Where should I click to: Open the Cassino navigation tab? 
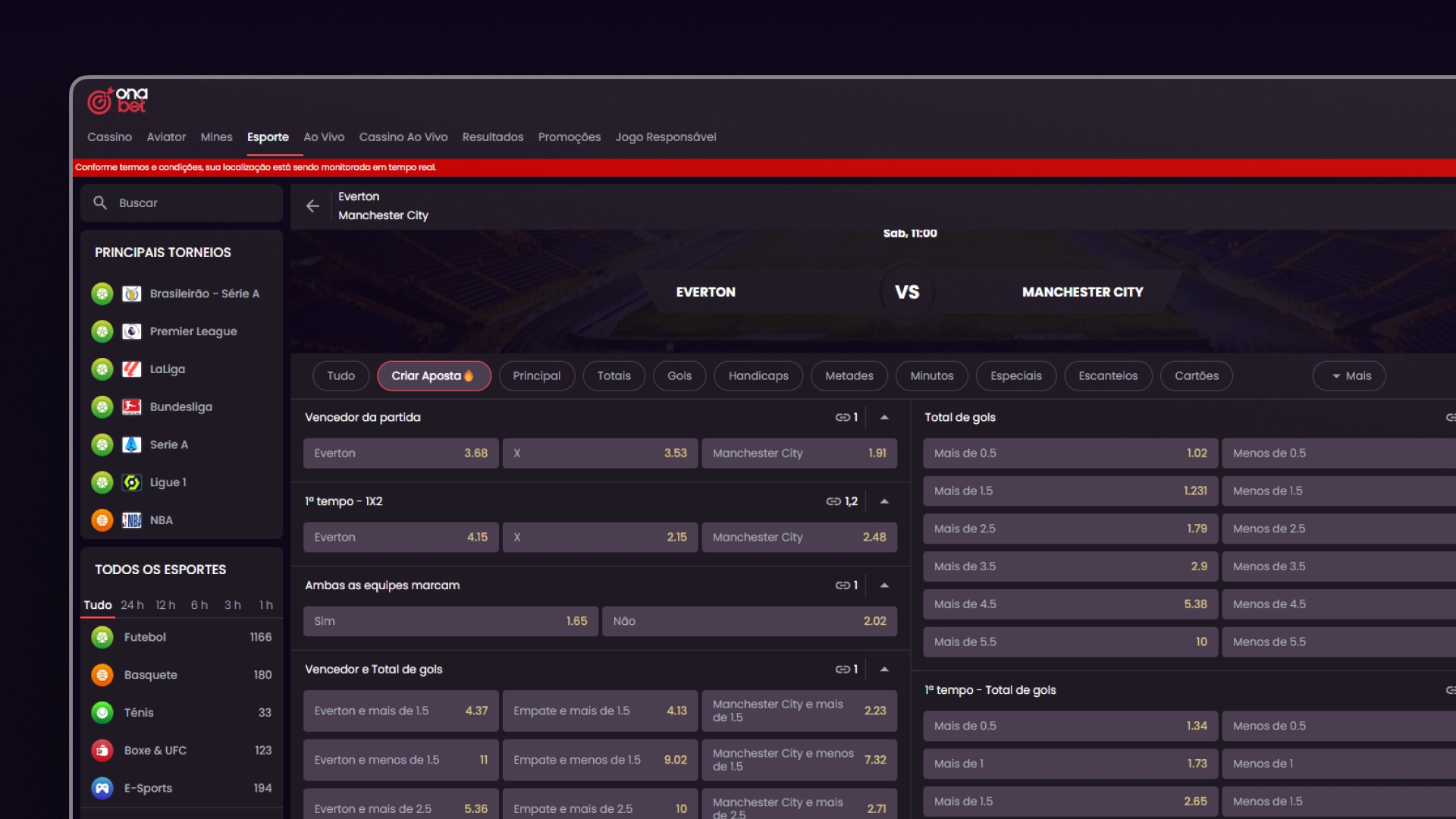109,137
